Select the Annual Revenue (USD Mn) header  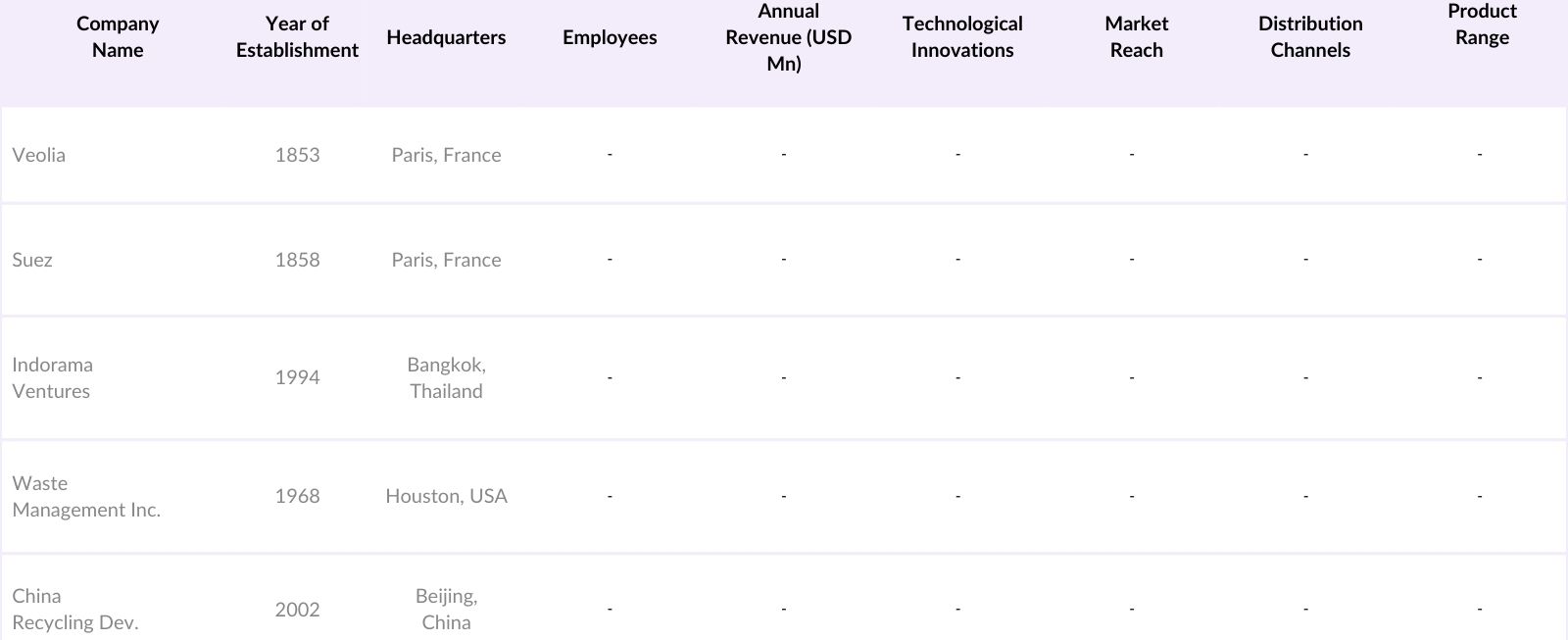pos(788,37)
